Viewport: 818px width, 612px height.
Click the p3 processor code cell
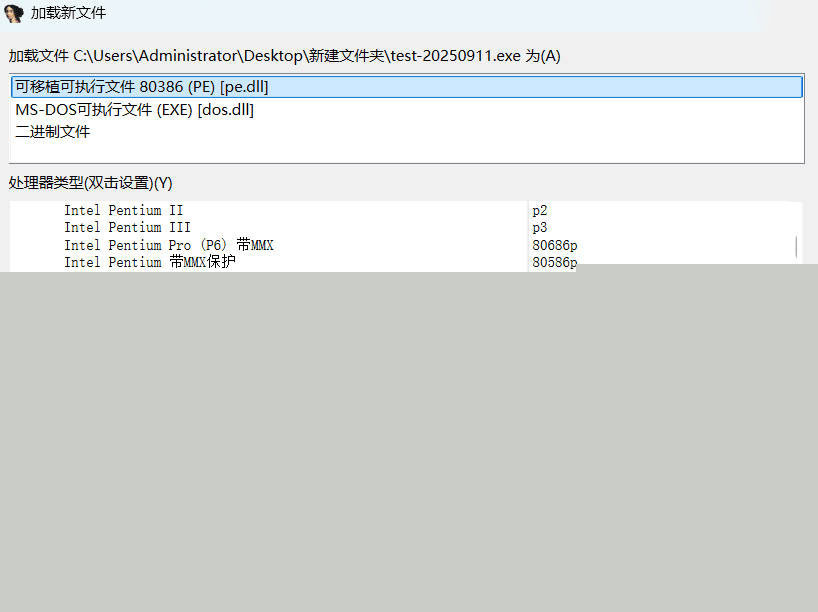[540, 228]
